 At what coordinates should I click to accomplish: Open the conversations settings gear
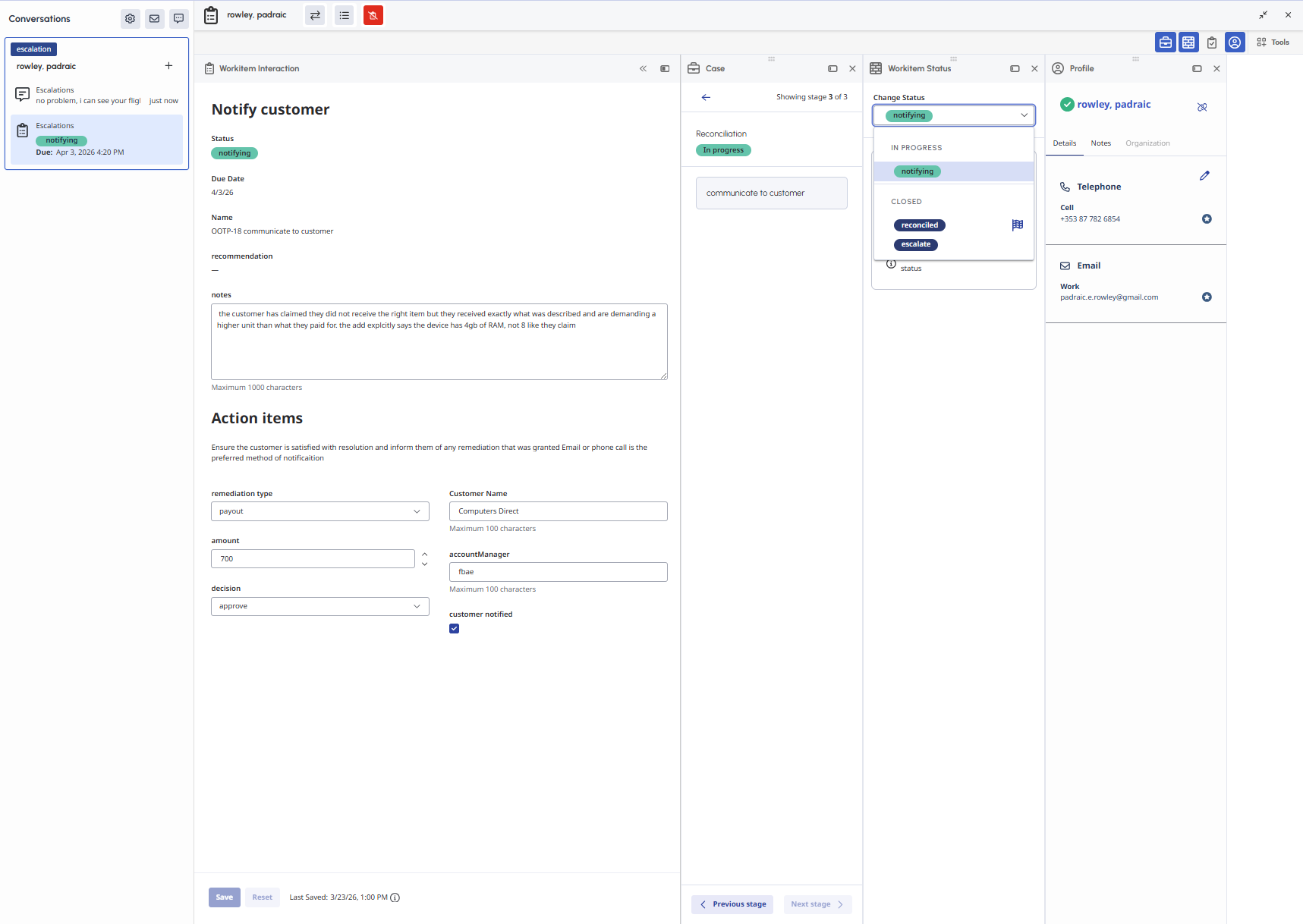(131, 19)
